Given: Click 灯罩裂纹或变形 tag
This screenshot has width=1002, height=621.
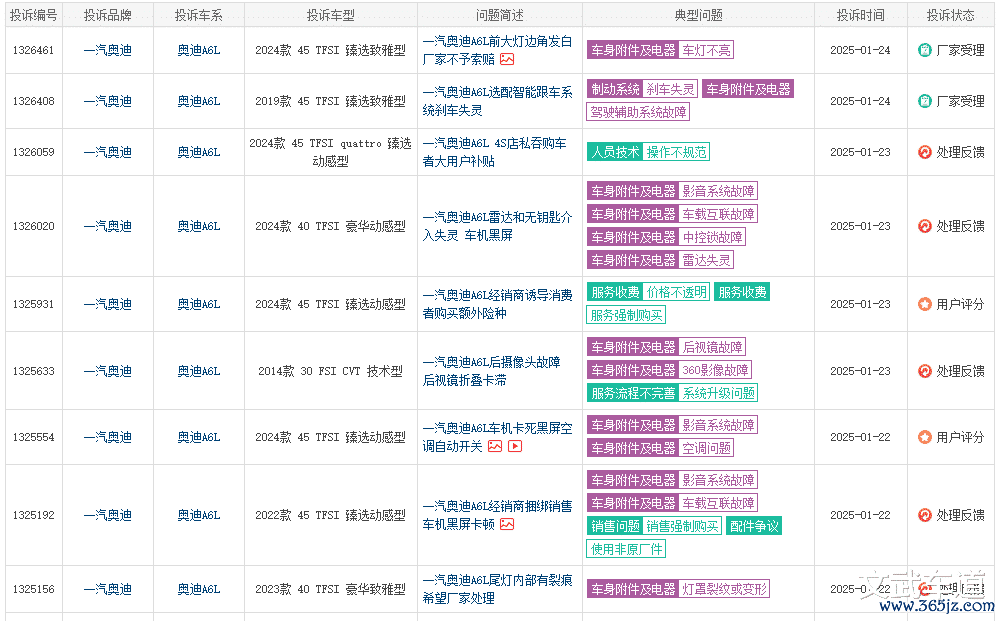Looking at the screenshot, I should pyautogui.click(x=724, y=588).
